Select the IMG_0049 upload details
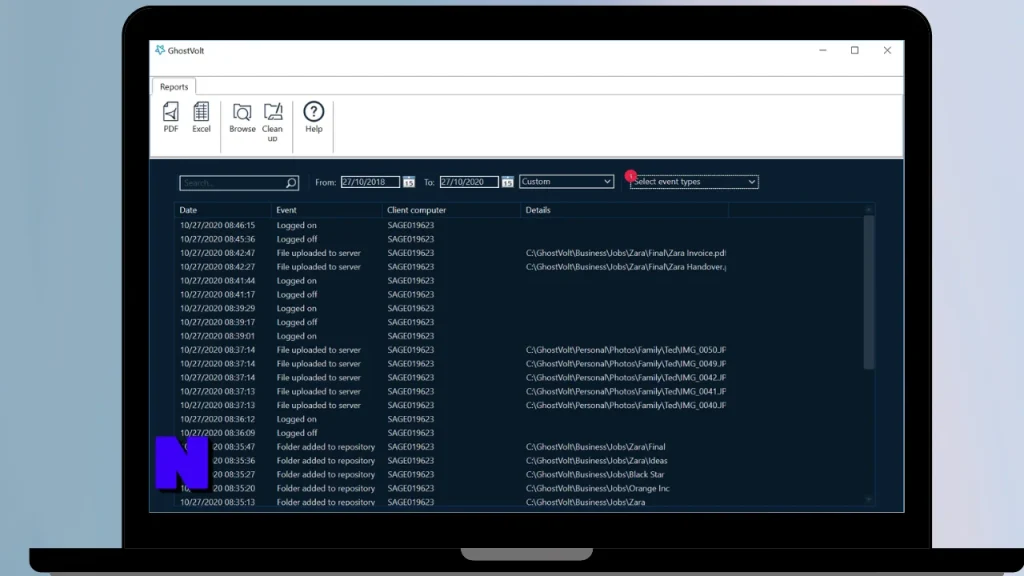The image size is (1024, 576). click(x=626, y=364)
